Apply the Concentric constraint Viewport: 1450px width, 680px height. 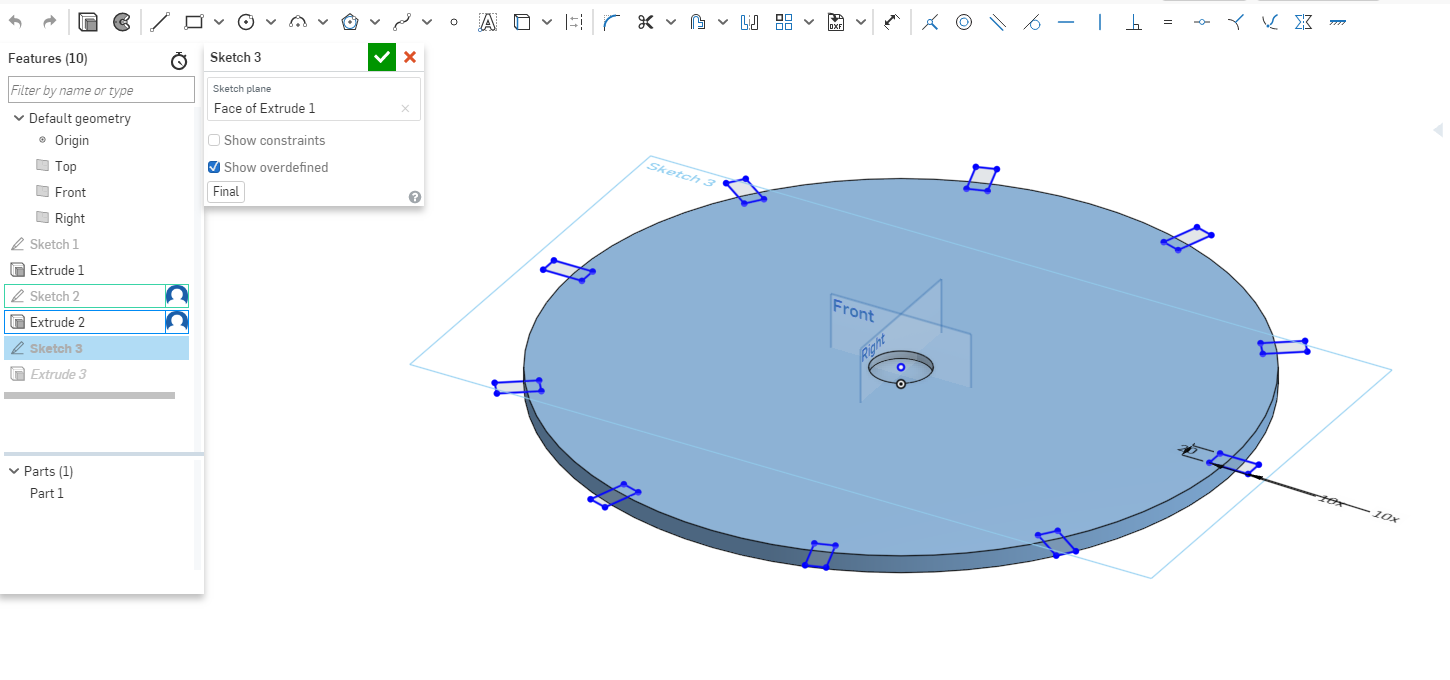pyautogui.click(x=964, y=21)
